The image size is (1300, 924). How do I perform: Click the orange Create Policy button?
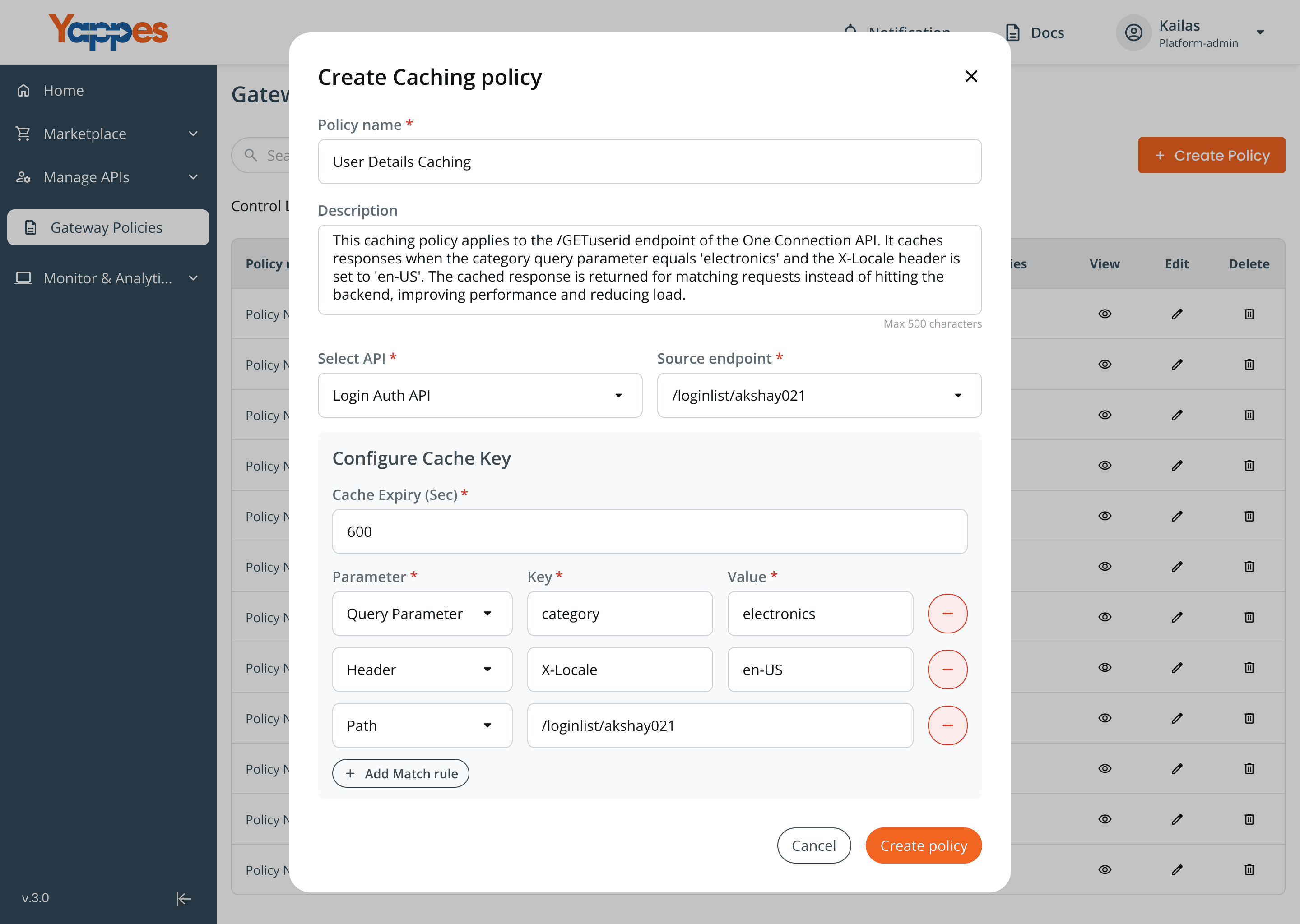click(1211, 155)
